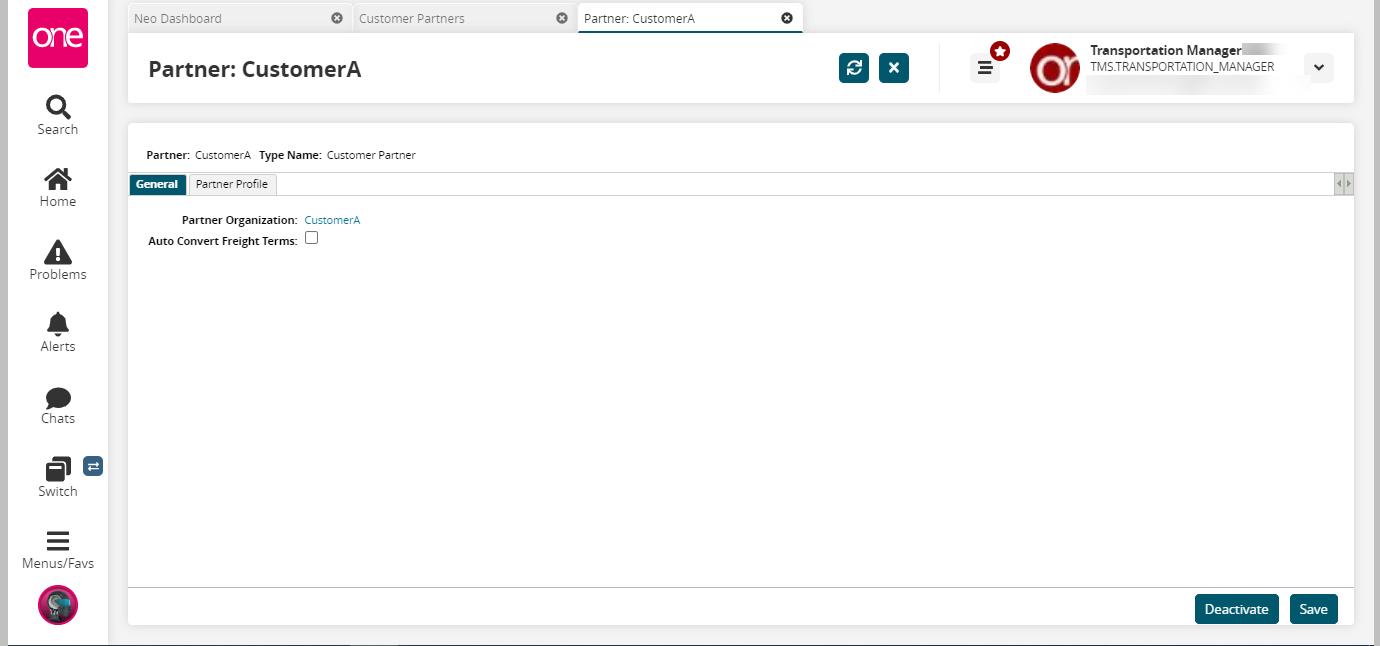
Task: Click the Transportation Manager user name
Action: pos(1165,50)
